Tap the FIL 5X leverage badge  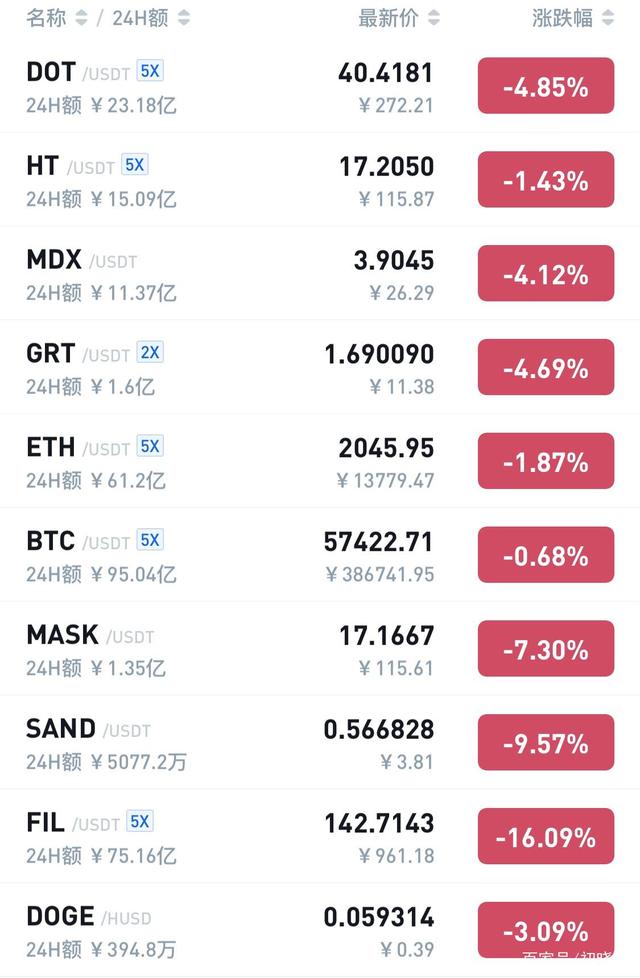(x=140, y=821)
